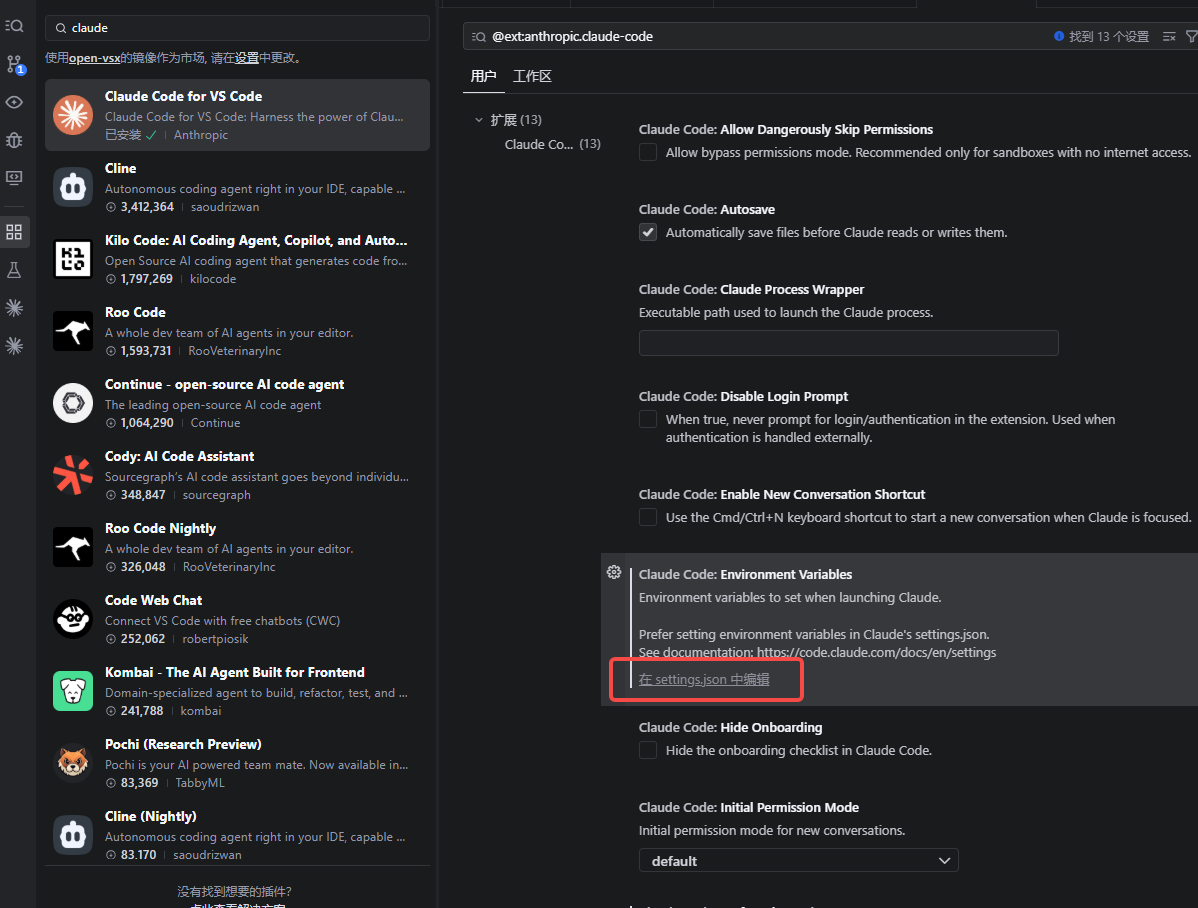This screenshot has width=1198, height=908.
Task: Select Kilo Code AI Coding Agent title
Action: coord(256,241)
